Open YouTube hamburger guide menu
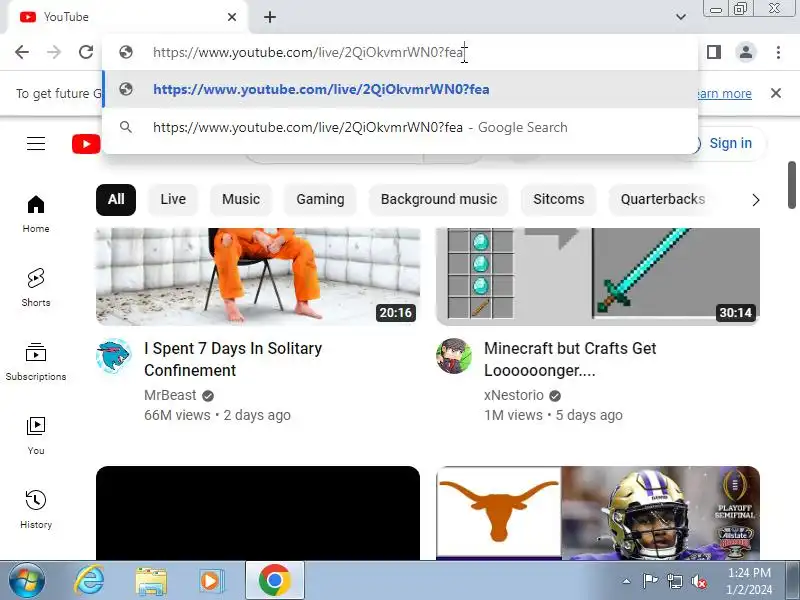 [36, 143]
